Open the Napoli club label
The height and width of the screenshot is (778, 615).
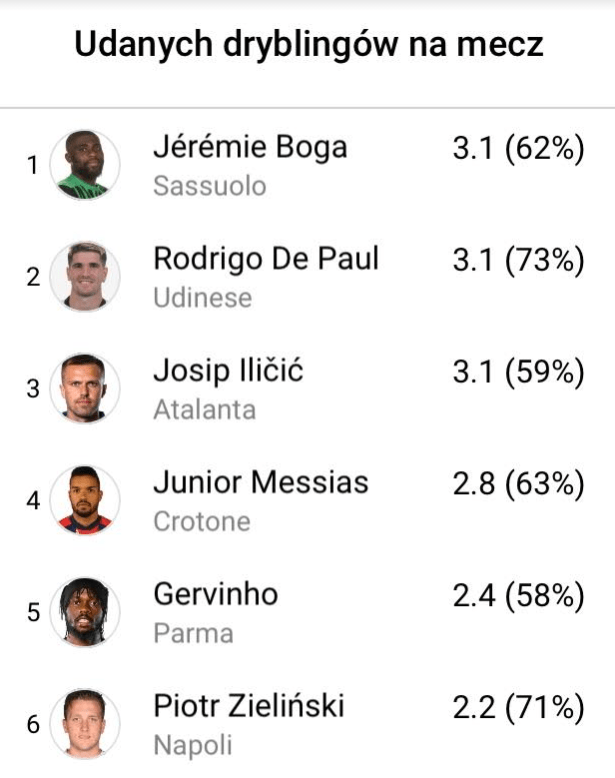[192, 746]
